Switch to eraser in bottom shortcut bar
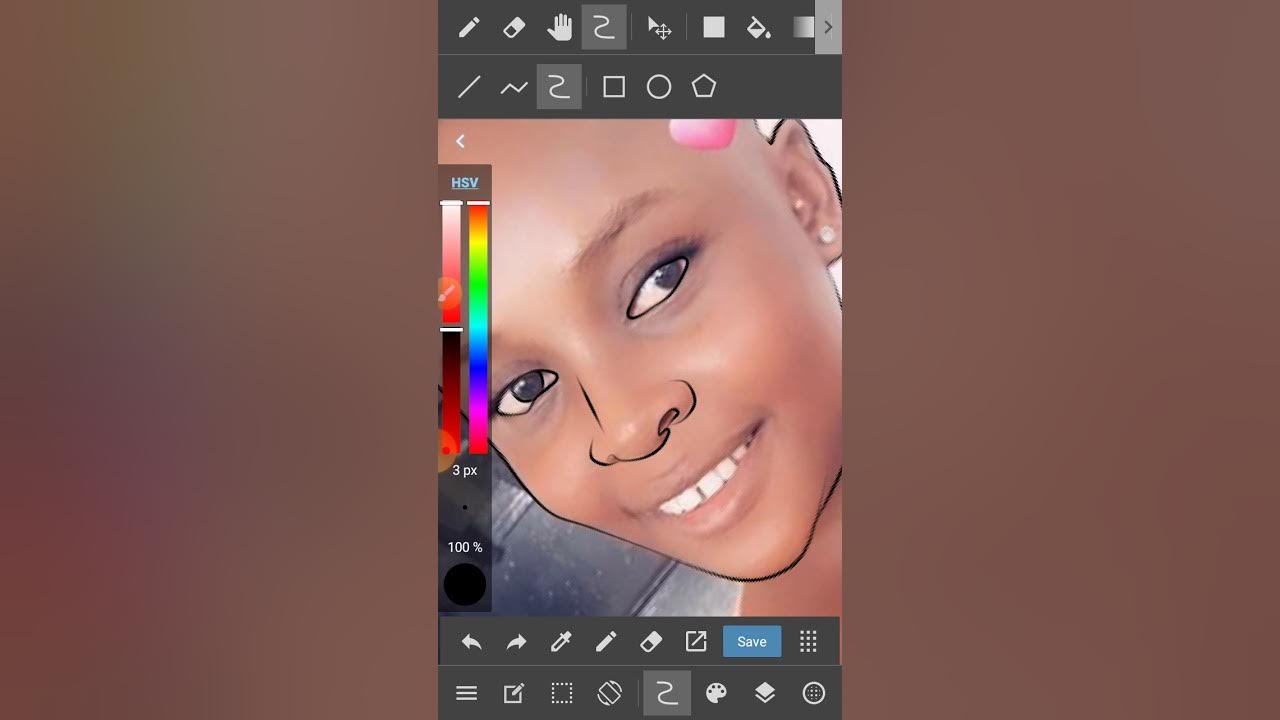The image size is (1280, 720). tap(651, 642)
